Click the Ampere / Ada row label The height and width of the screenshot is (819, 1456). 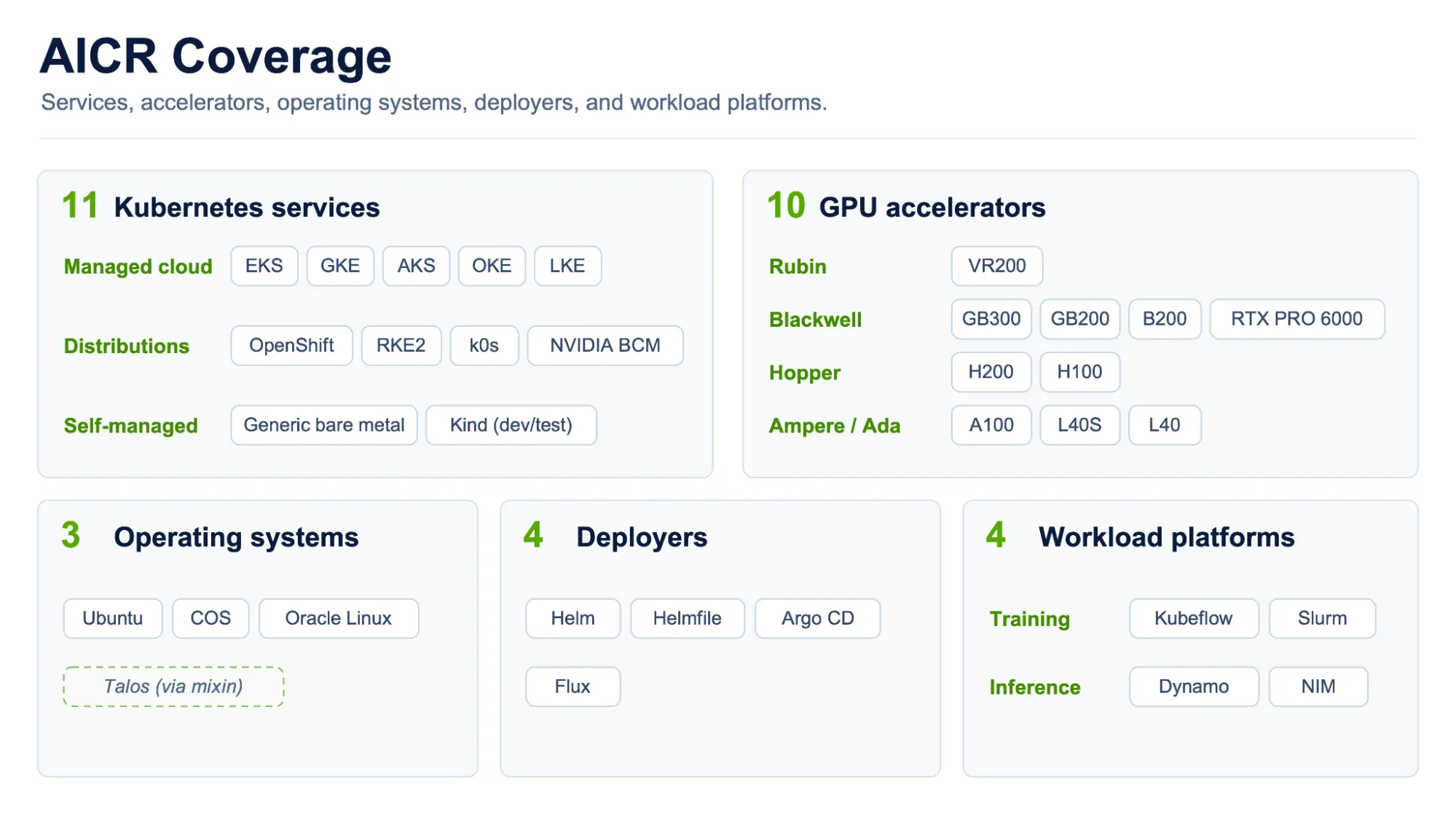pos(835,425)
